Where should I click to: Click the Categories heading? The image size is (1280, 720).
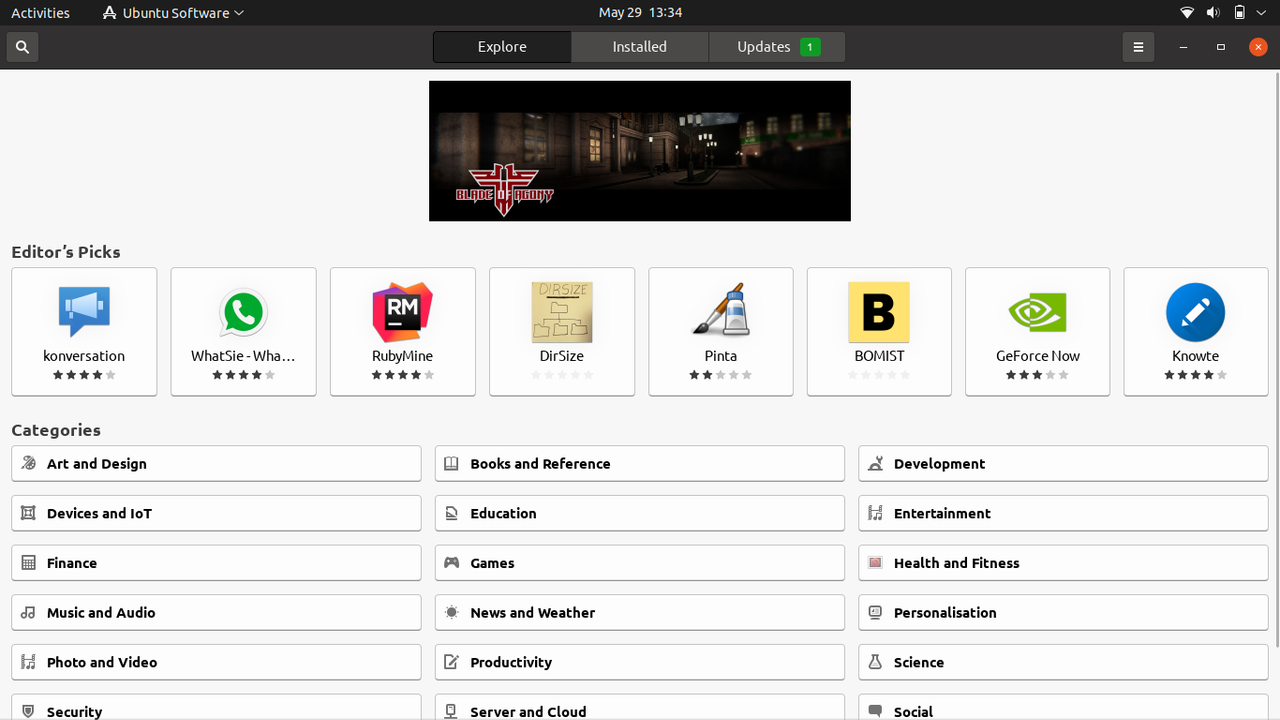[x=56, y=430]
